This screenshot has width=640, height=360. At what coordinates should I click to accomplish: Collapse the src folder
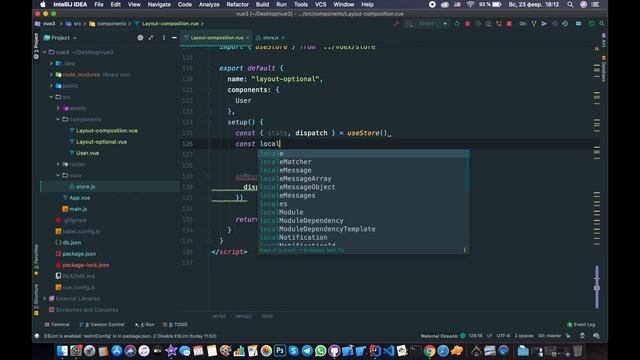[51, 97]
